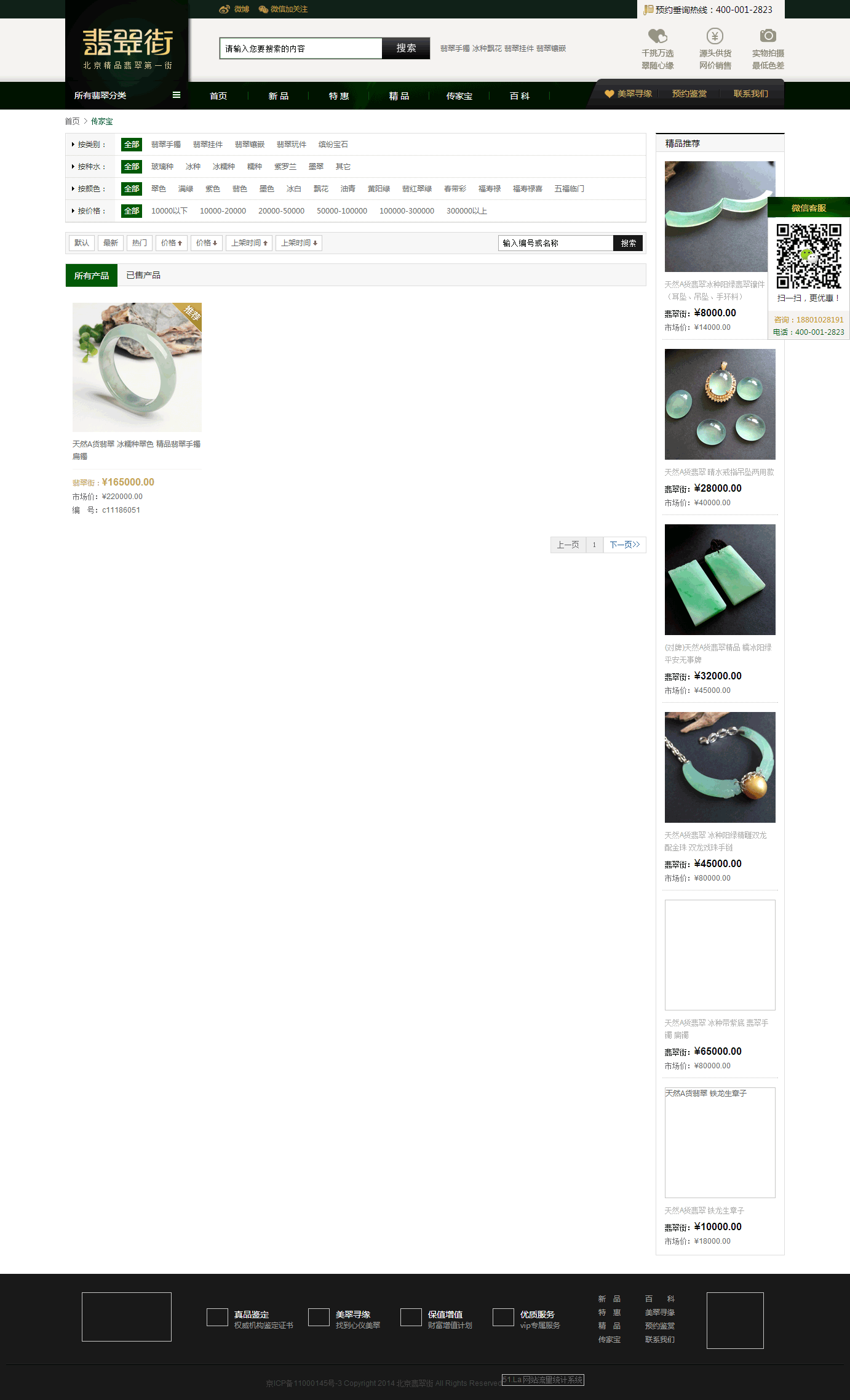The width and height of the screenshot is (850, 1400).
Task: Sort by 上架时间 descending button
Action: (299, 243)
